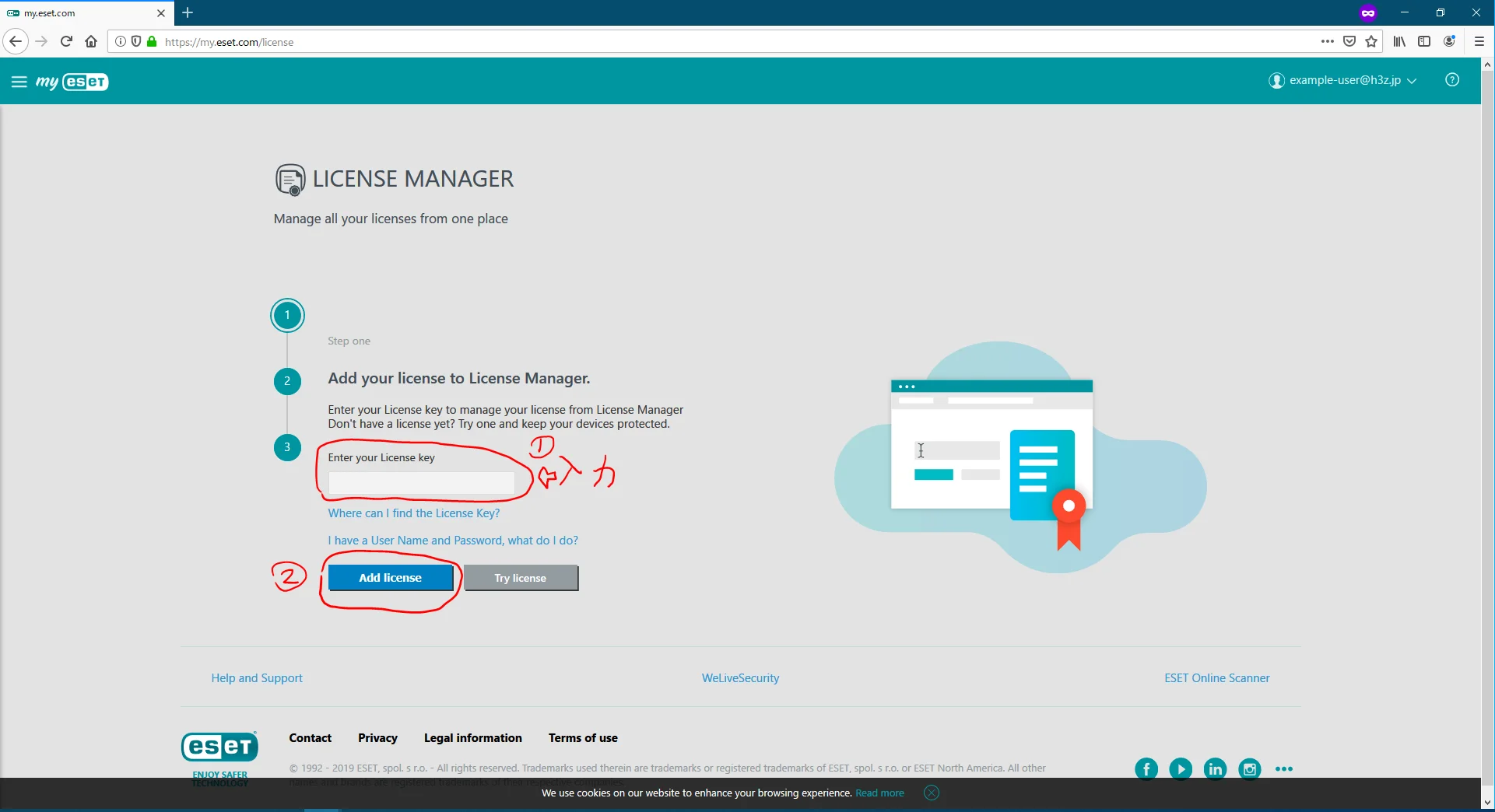
Task: Select the my.eset.com browser tab
Action: click(x=78, y=13)
